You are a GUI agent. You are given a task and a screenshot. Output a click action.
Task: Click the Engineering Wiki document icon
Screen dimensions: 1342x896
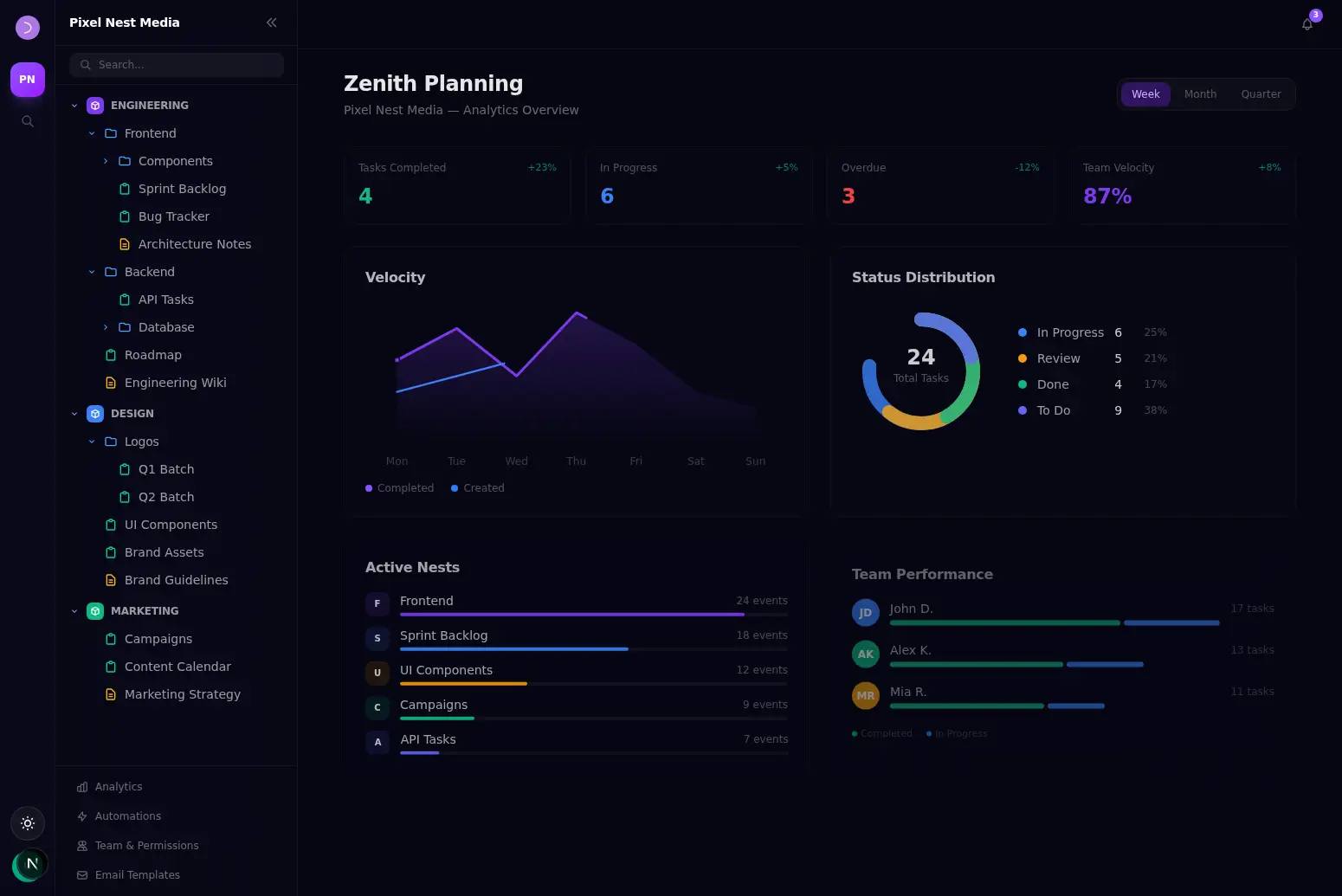(x=111, y=383)
